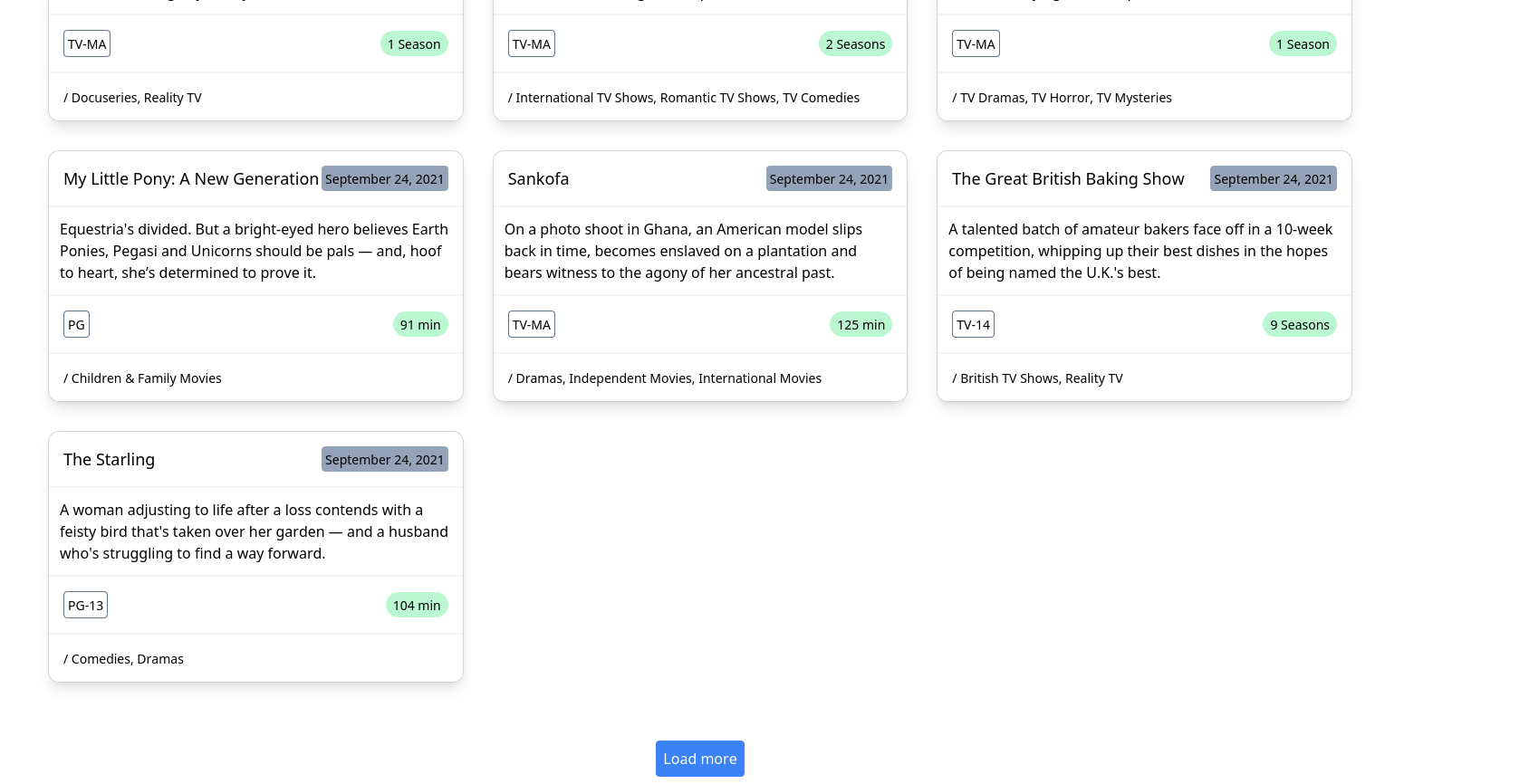This screenshot has width=1529, height=784.
Task: Click the 9 Seasons badge
Action: (1300, 324)
